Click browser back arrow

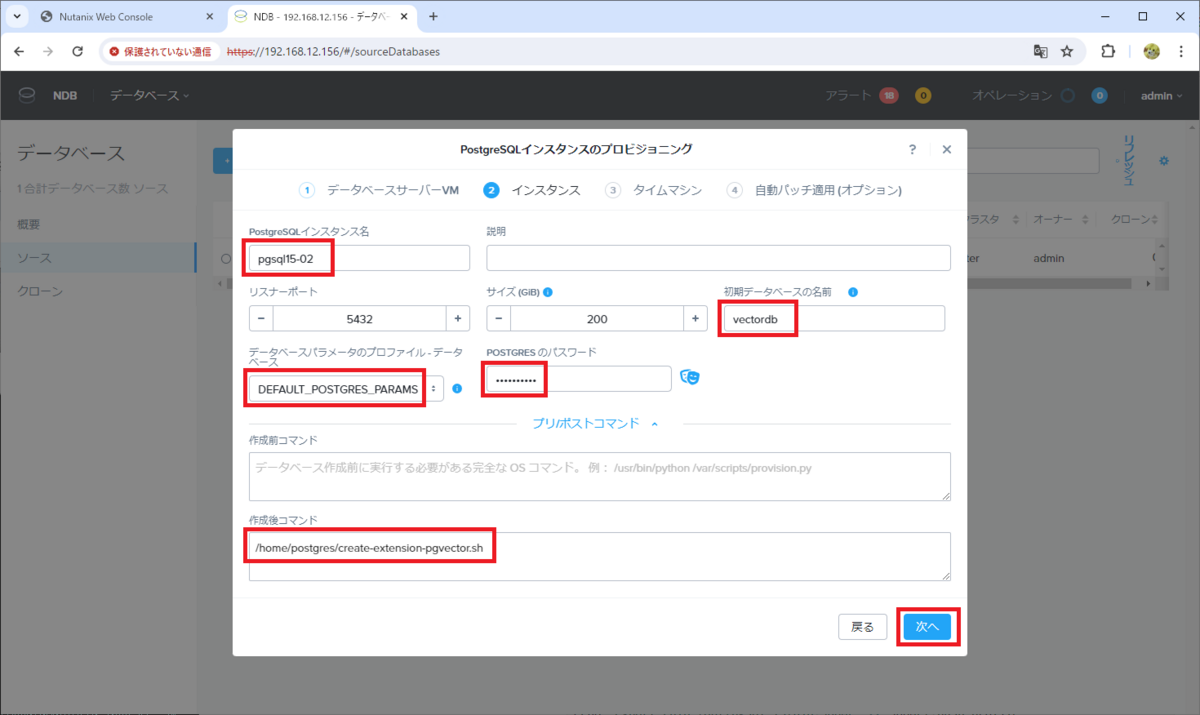click(x=19, y=51)
